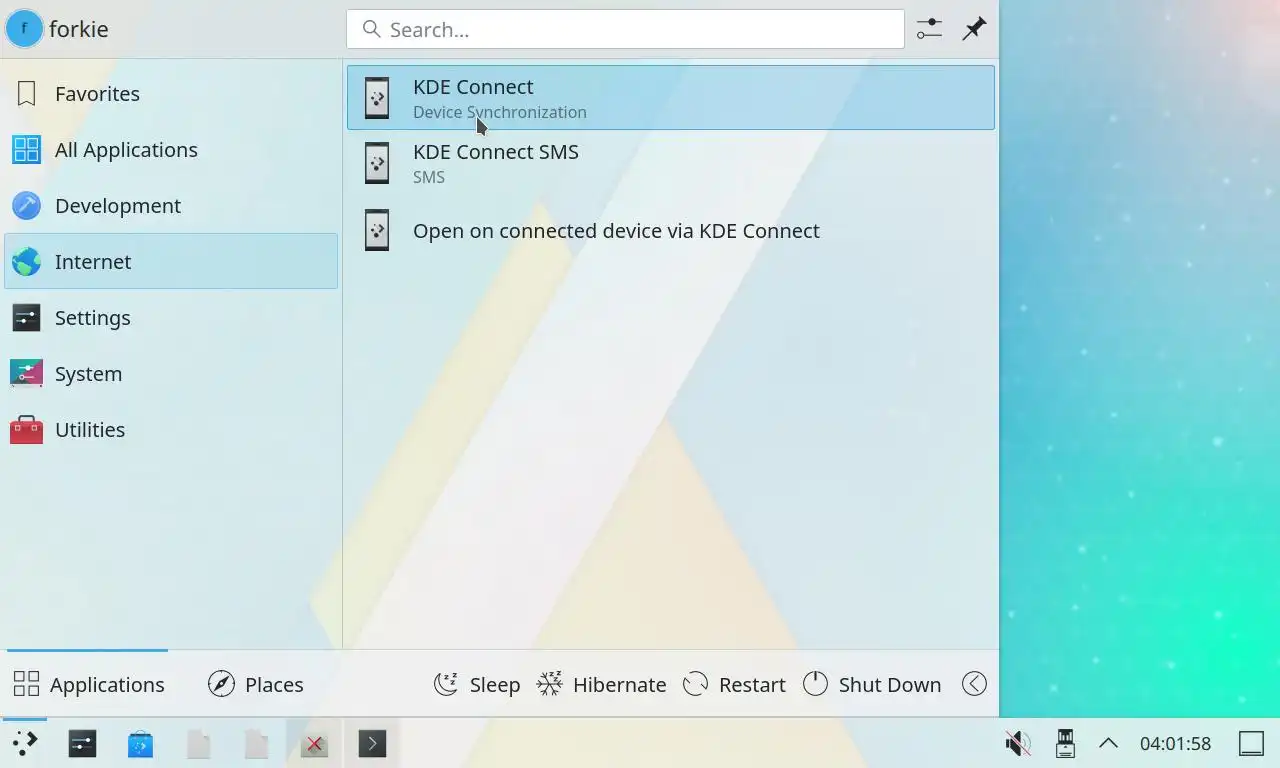Open the Development category
The image size is (1280, 768).
(171, 206)
